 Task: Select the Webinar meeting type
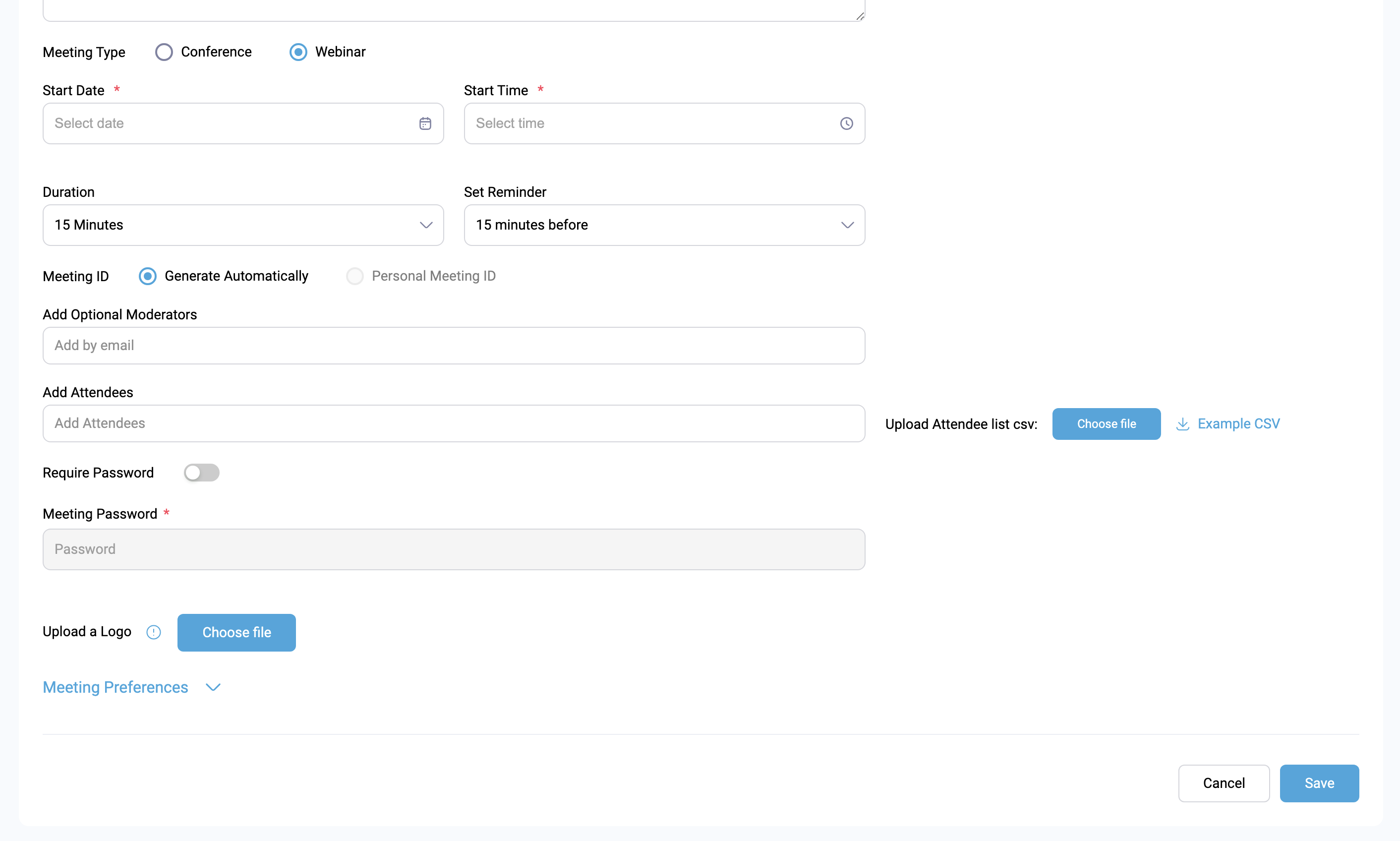298,52
